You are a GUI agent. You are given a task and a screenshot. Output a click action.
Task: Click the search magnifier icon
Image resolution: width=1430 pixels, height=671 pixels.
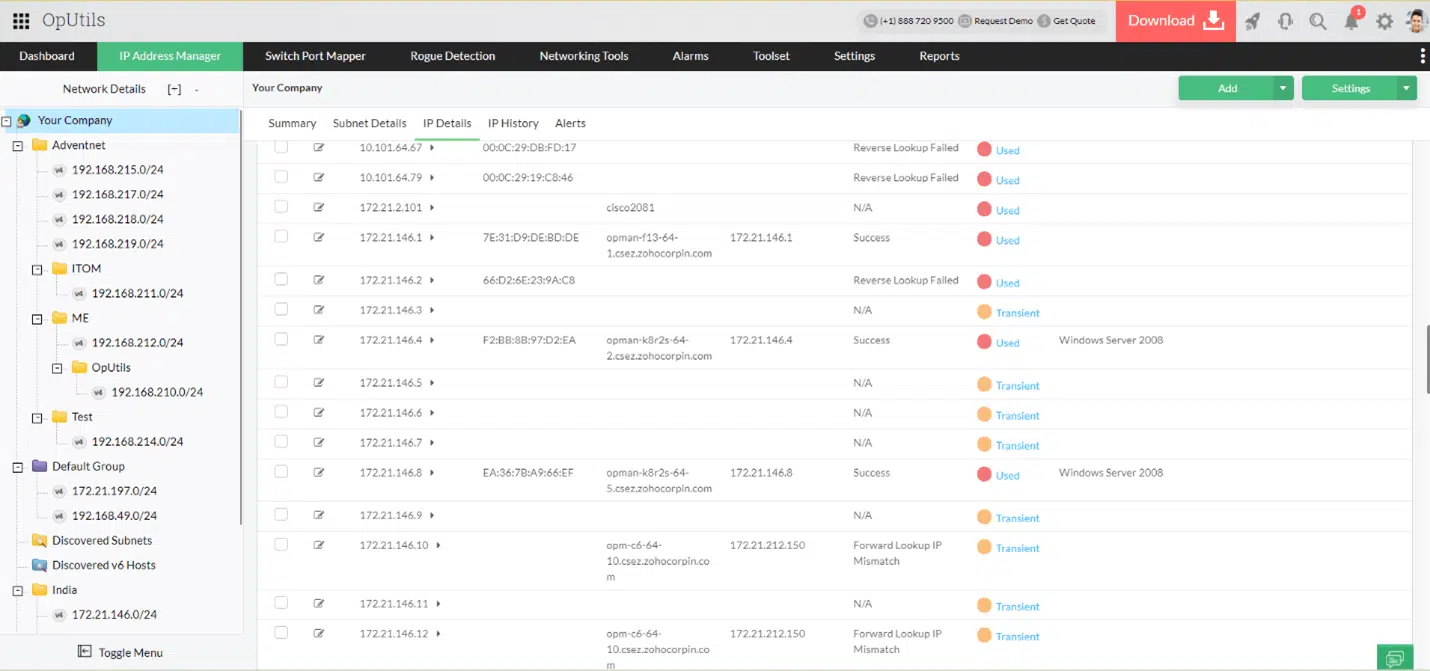pos(1318,21)
